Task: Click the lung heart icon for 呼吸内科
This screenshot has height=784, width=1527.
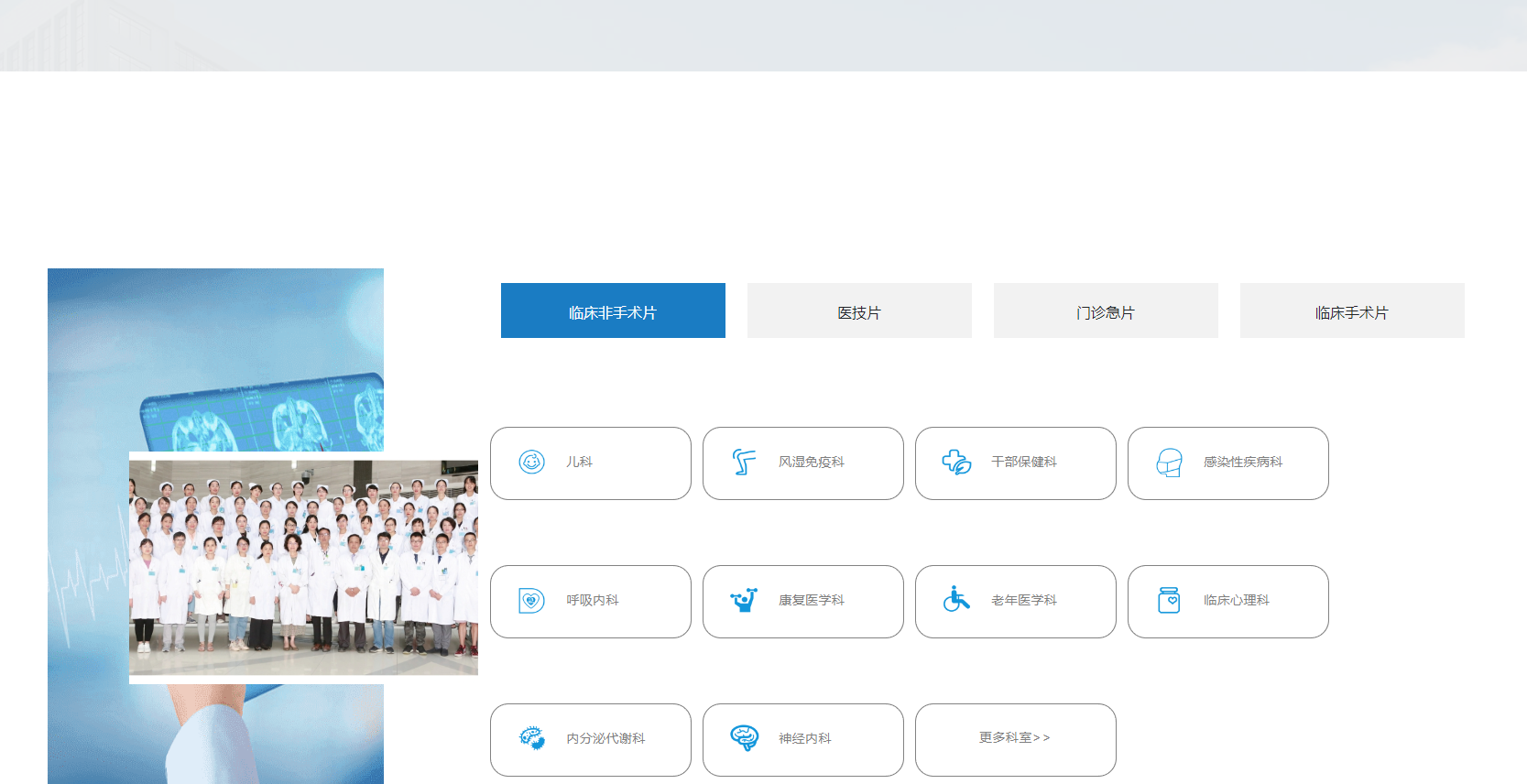Action: [531, 601]
